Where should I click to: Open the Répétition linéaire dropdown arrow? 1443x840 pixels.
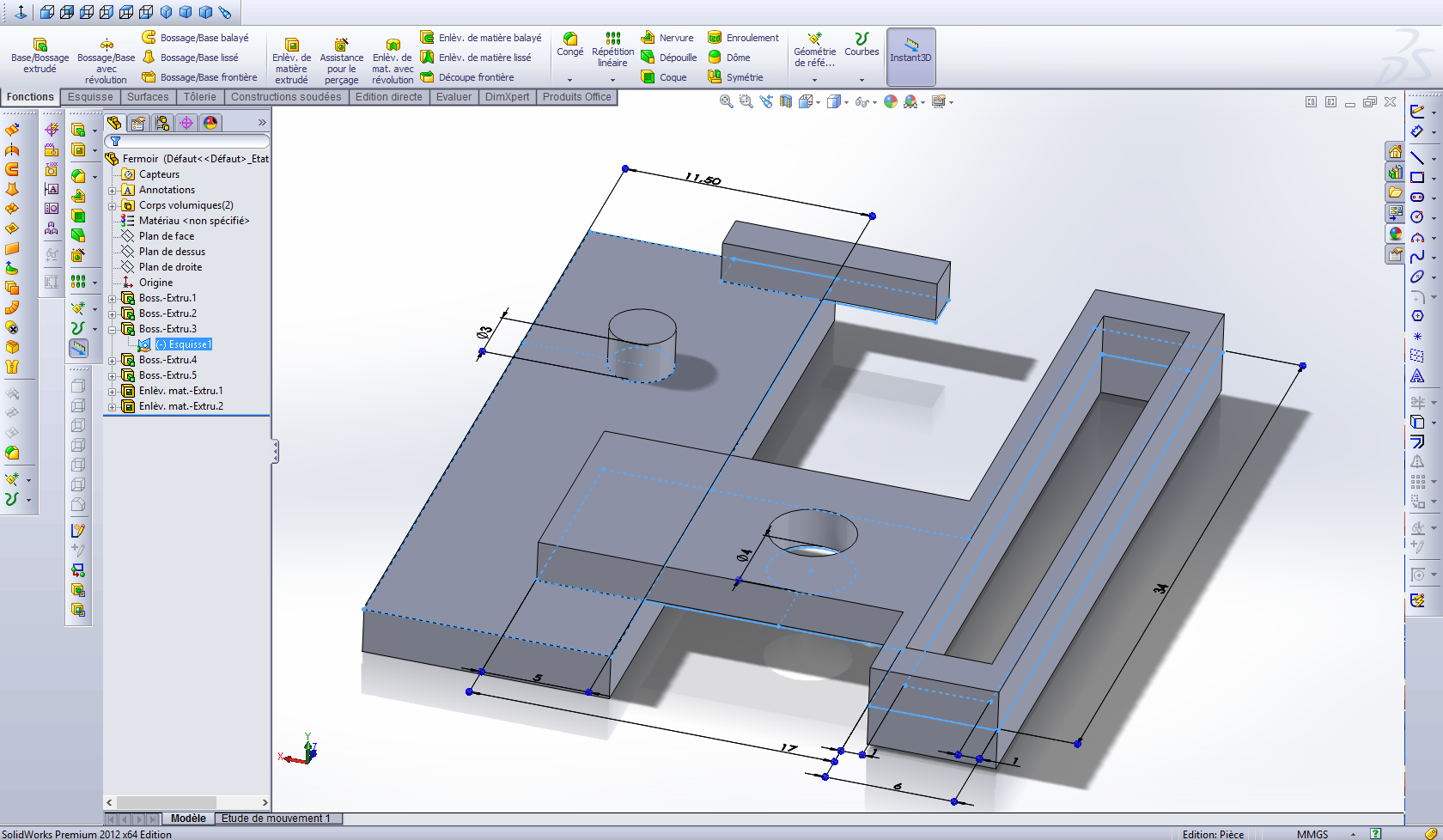coord(612,80)
